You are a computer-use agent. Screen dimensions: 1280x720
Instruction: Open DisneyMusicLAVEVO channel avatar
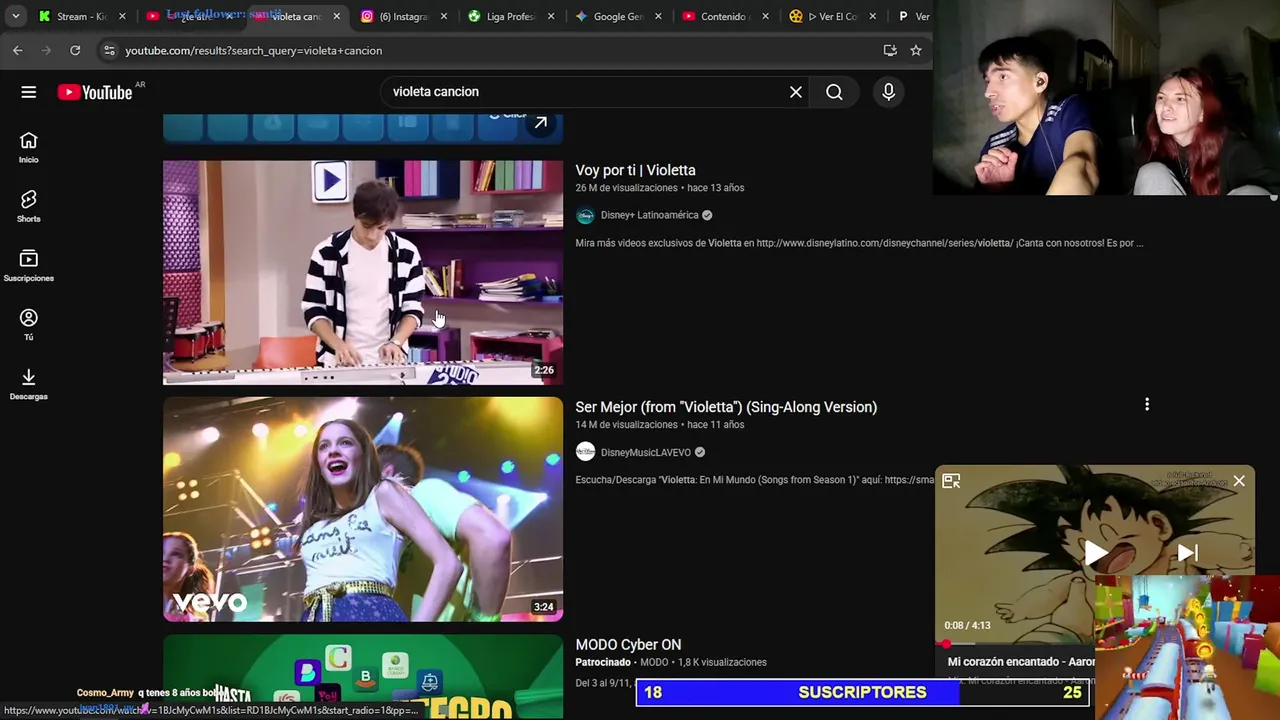[x=585, y=452]
